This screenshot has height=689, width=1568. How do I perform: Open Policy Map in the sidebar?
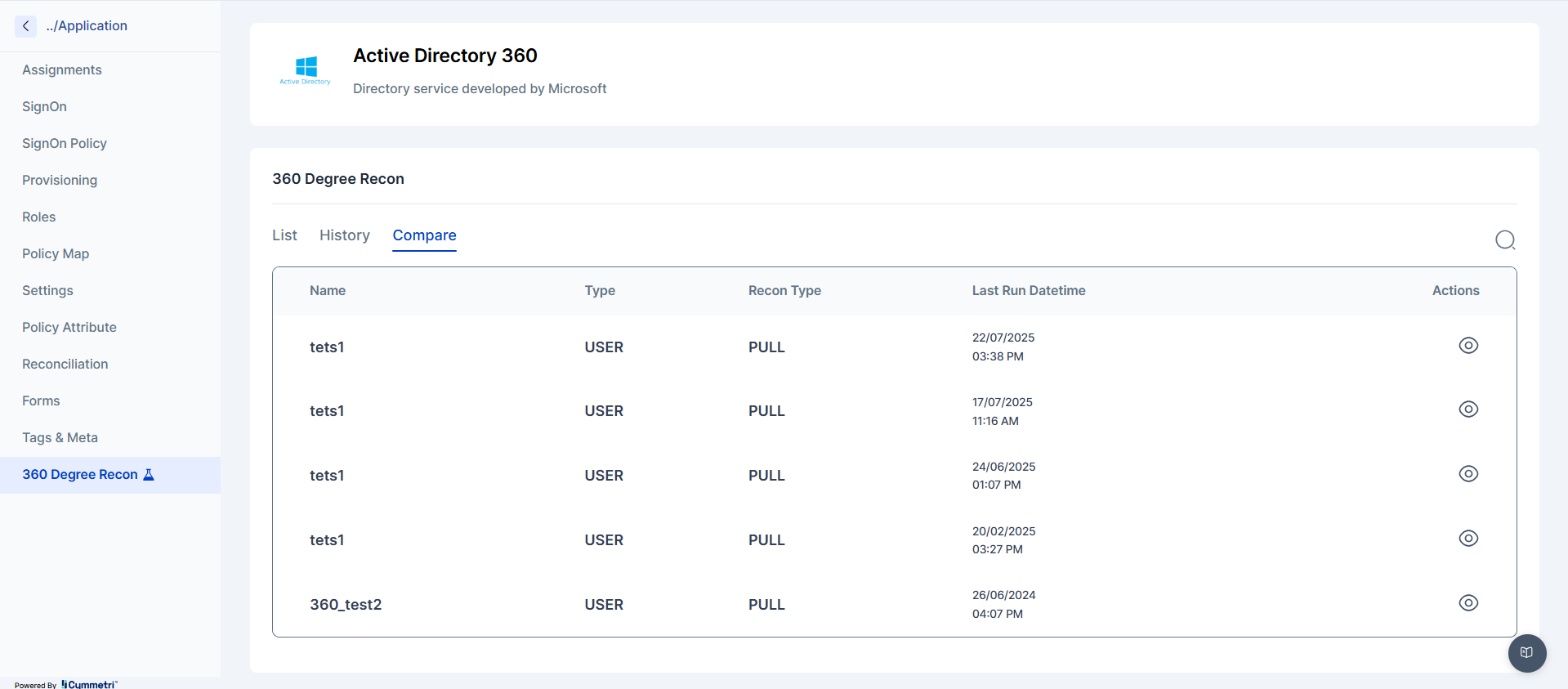[56, 254]
